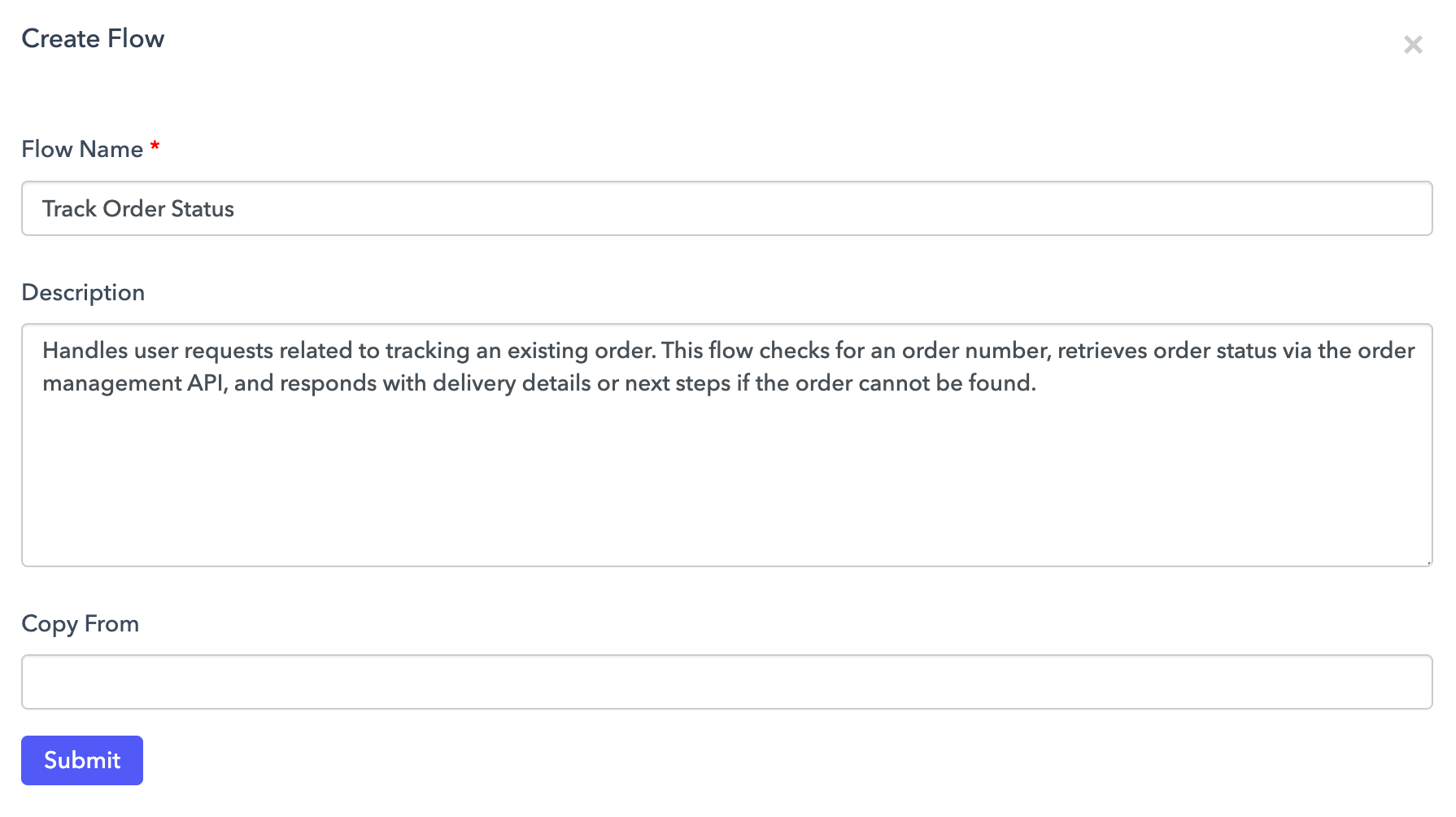Click the word "tracking" in the description
This screenshot has height=817, width=1456.
pos(427,351)
